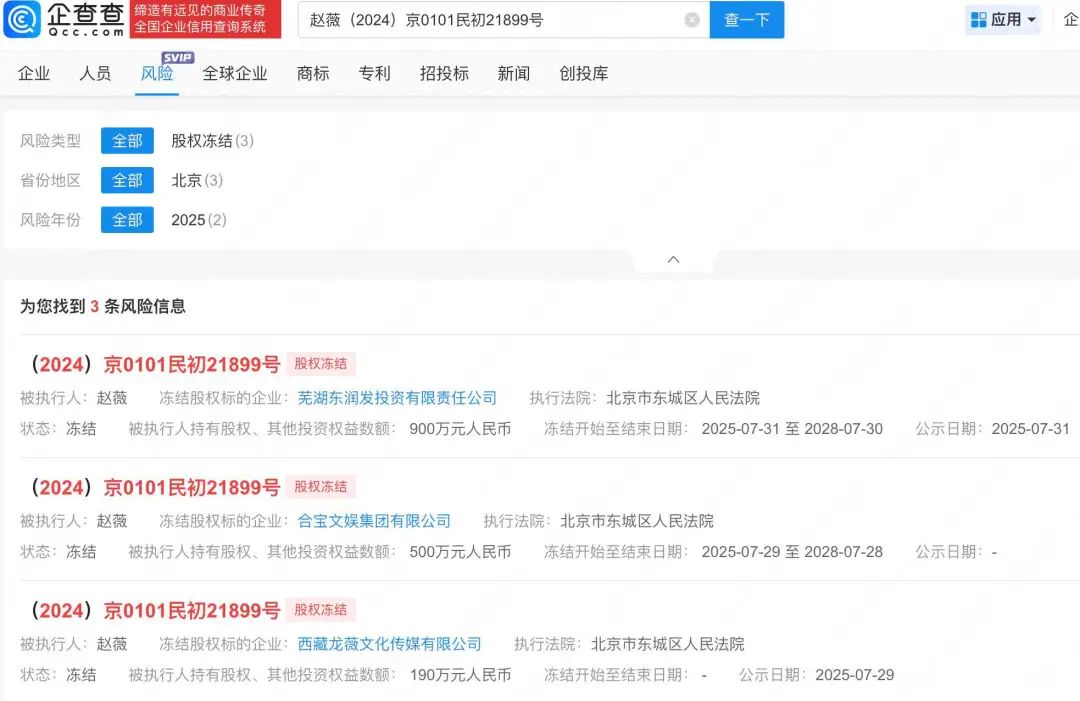1080x701 pixels.
Task: Click the 股权冻结 tag on the 西藏龙薇 record
Action: tap(321, 610)
